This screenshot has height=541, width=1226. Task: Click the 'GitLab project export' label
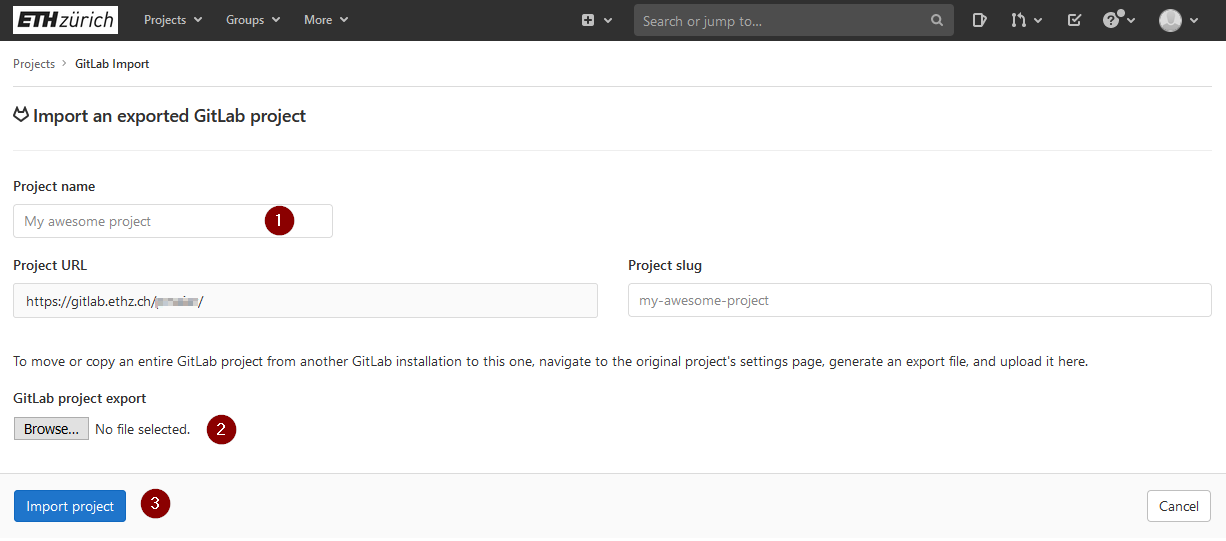pyautogui.click(x=80, y=398)
